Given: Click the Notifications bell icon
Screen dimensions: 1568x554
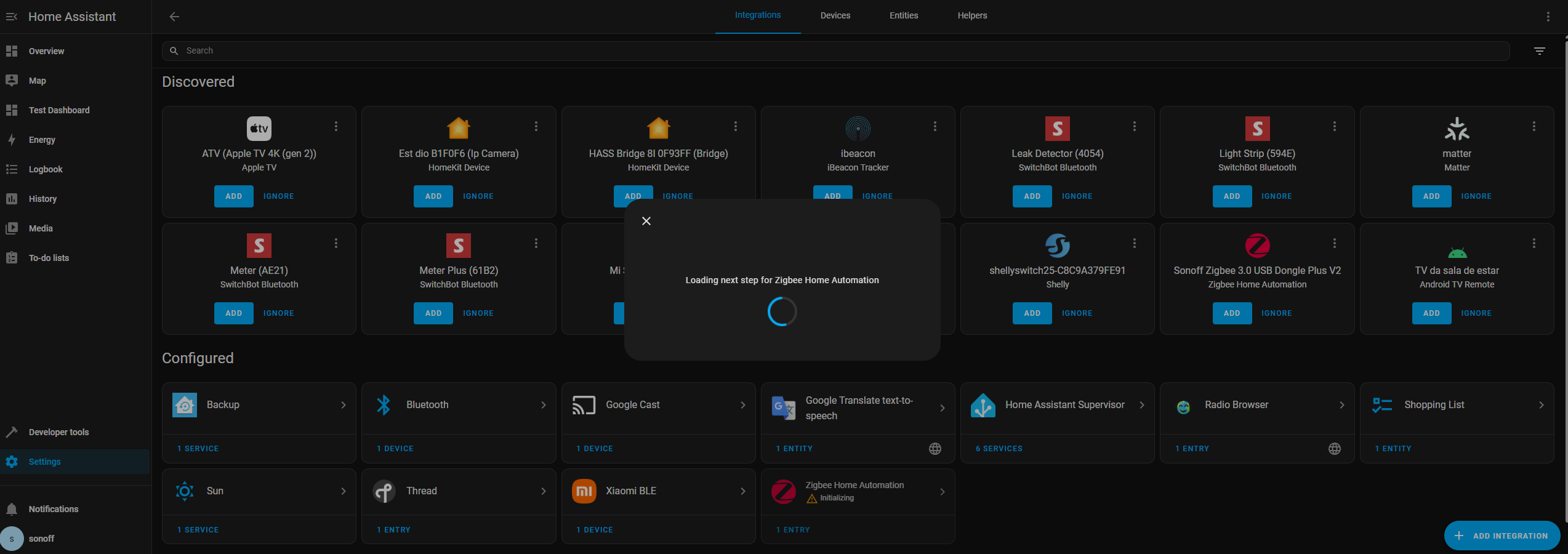Looking at the screenshot, I should point(12,508).
